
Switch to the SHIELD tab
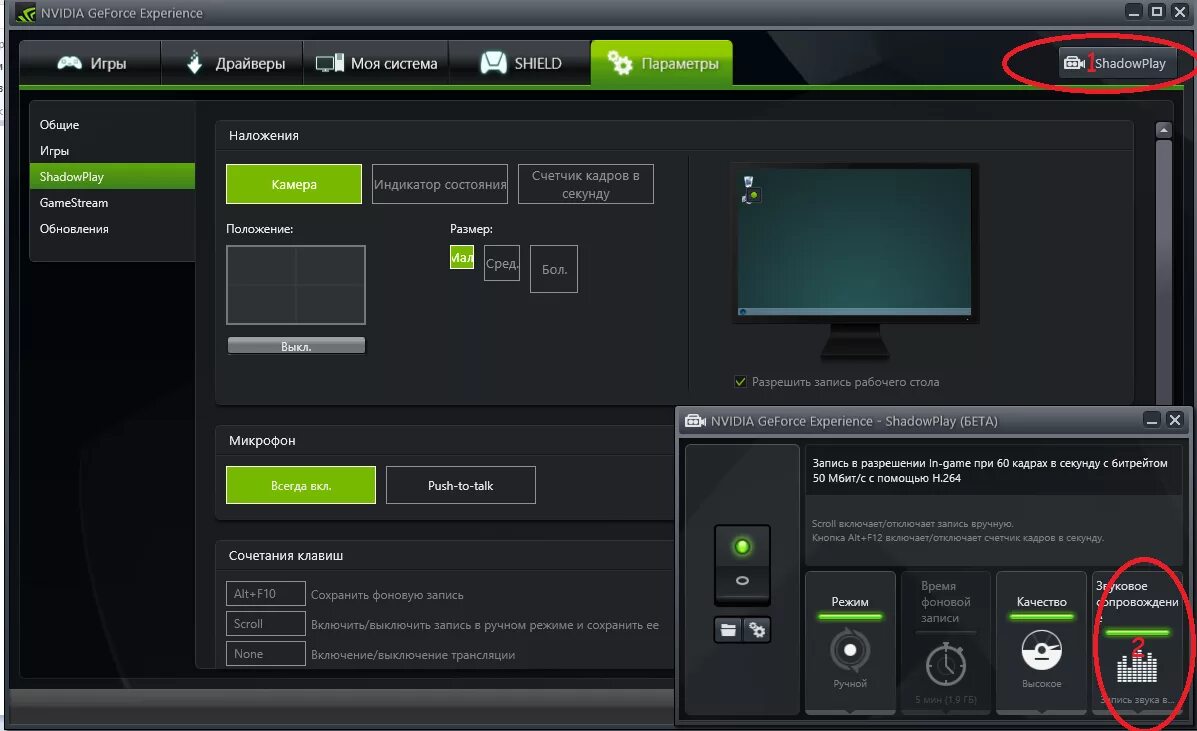coord(519,63)
